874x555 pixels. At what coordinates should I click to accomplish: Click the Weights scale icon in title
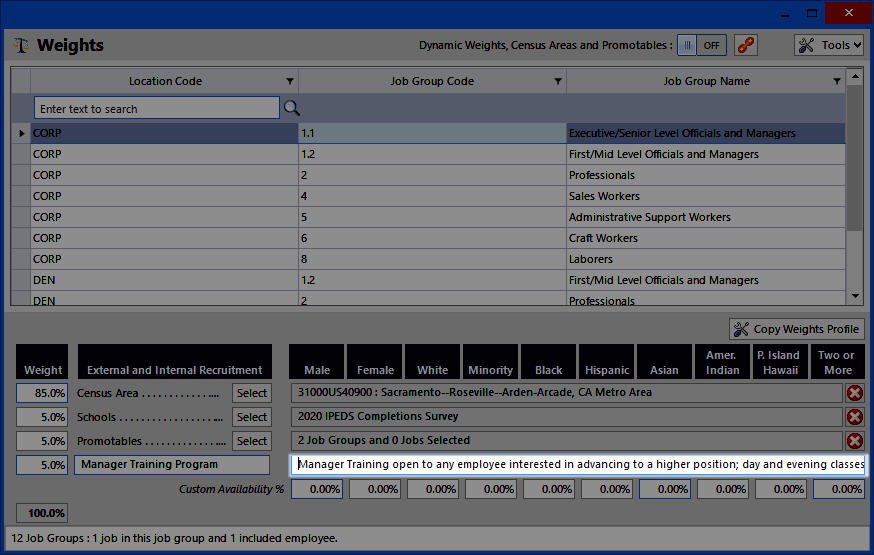(21, 46)
